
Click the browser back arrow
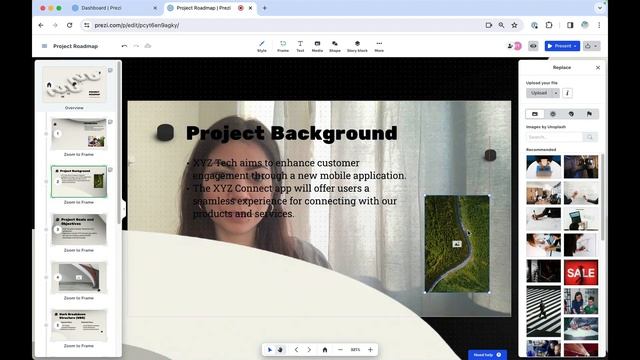click(41, 25)
